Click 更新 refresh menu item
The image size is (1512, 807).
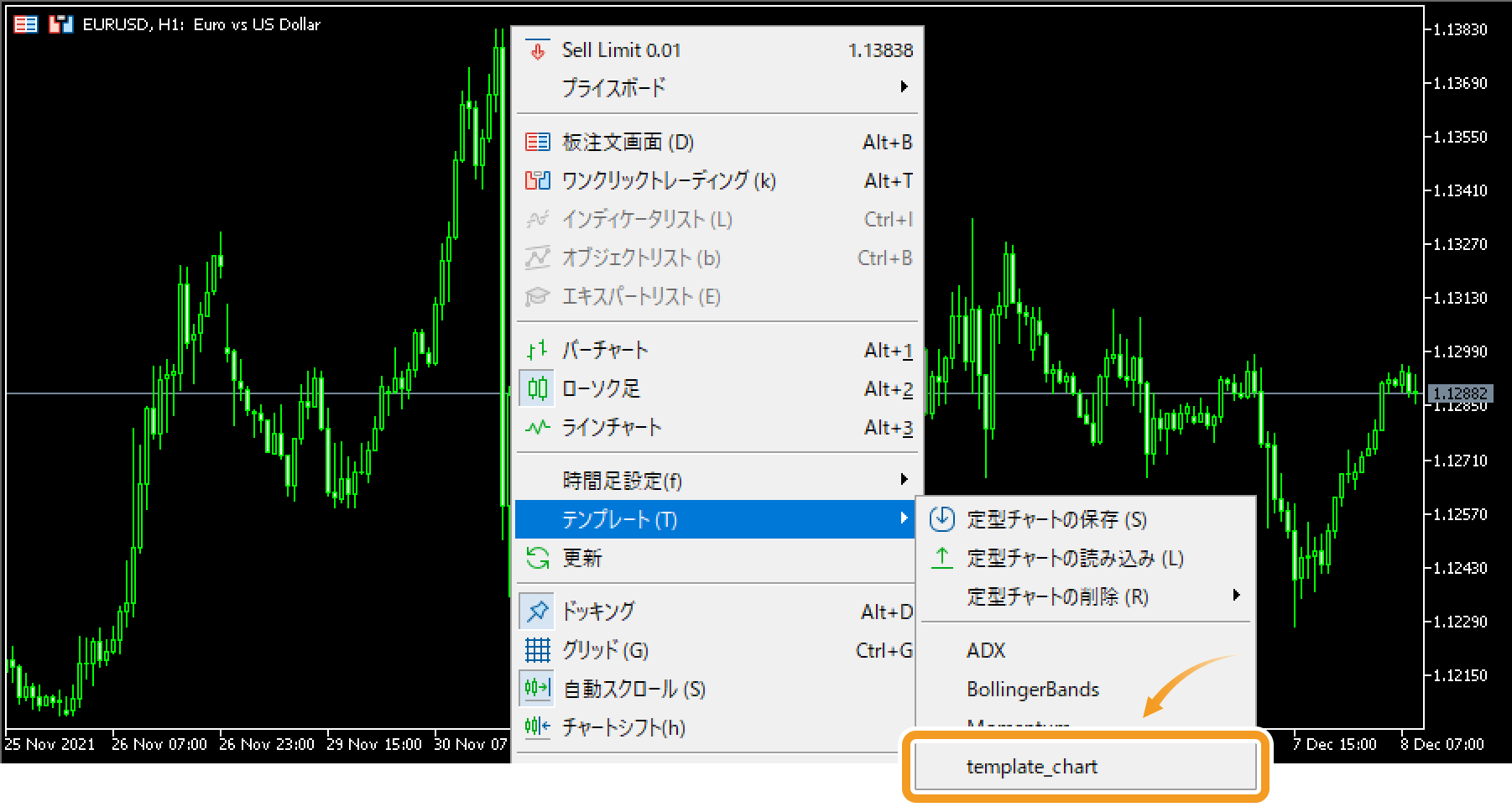(x=716, y=558)
